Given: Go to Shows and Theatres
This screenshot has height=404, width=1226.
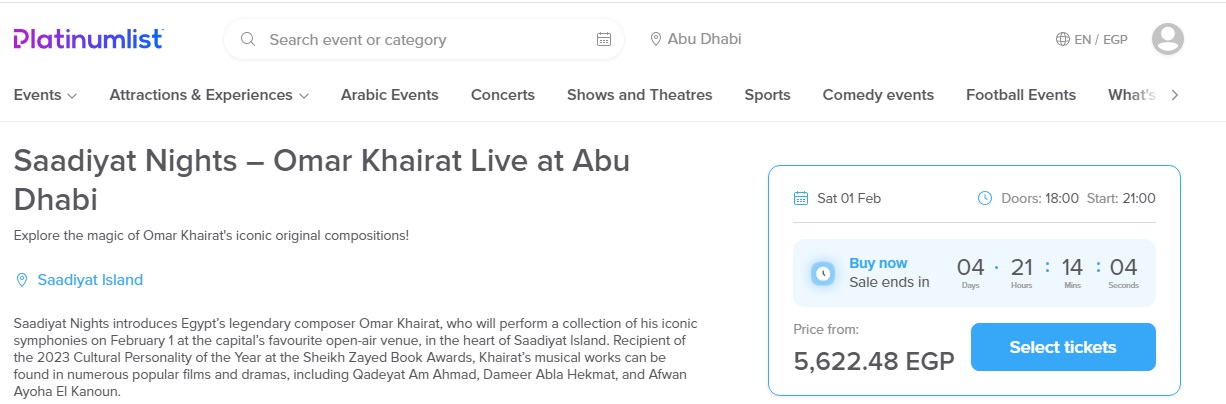Looking at the screenshot, I should click(x=639, y=95).
